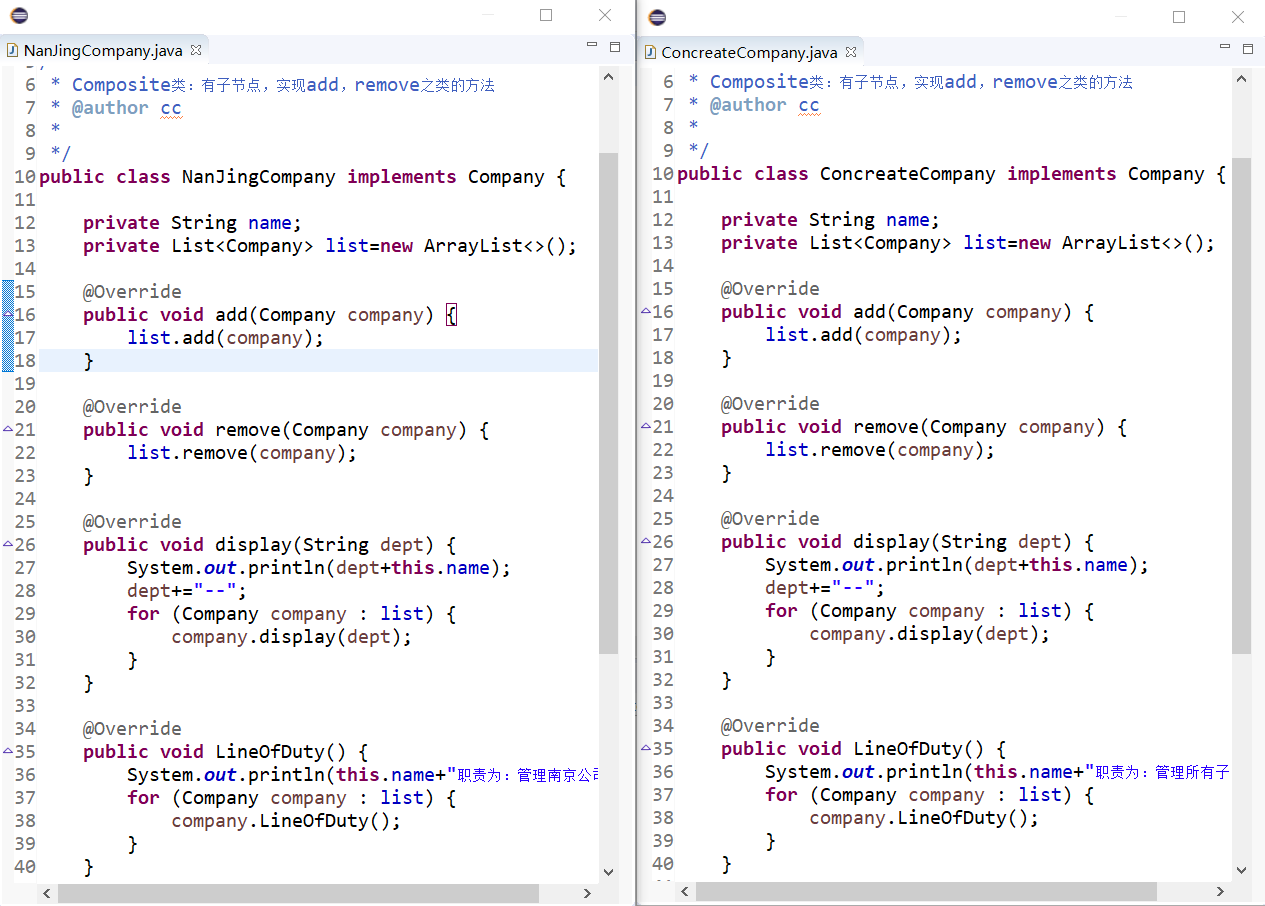Screen dimensions: 1265x906
Task: Click override marker at line 26 in NanJingCompany
Action: point(8,544)
